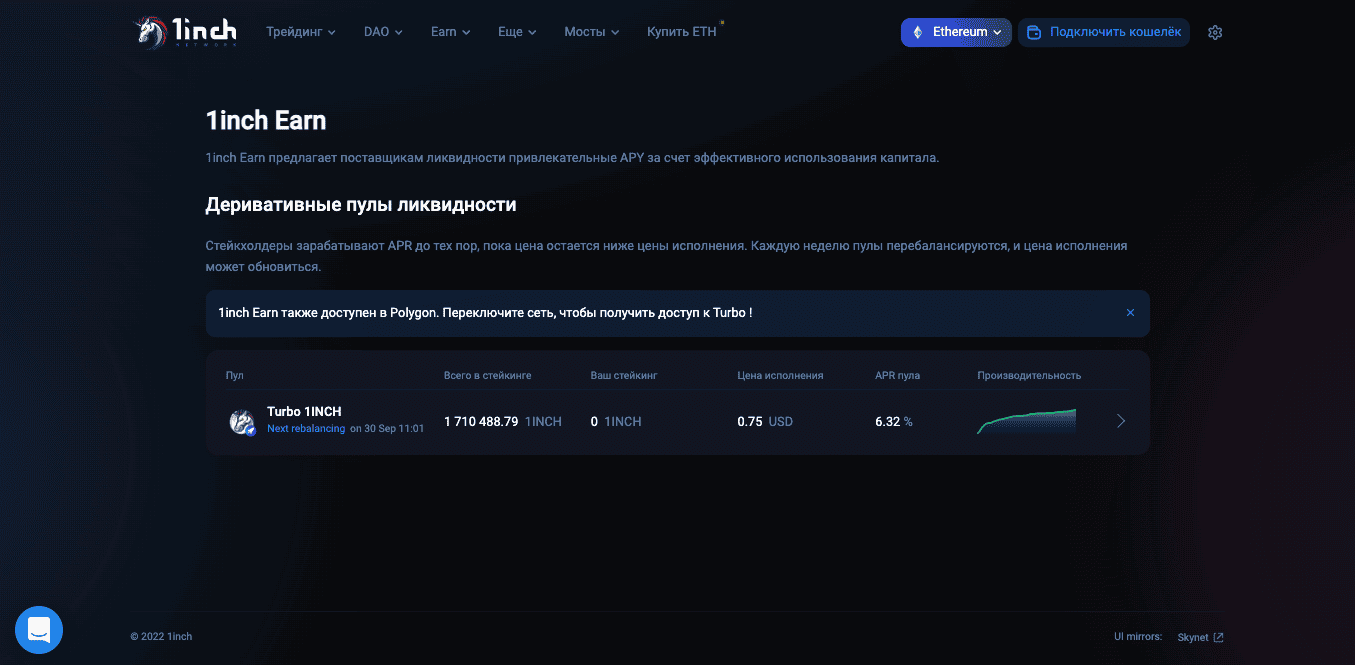The height and width of the screenshot is (665, 1355).
Task: Click the Всего в стейкинге column header
Action: (x=488, y=376)
